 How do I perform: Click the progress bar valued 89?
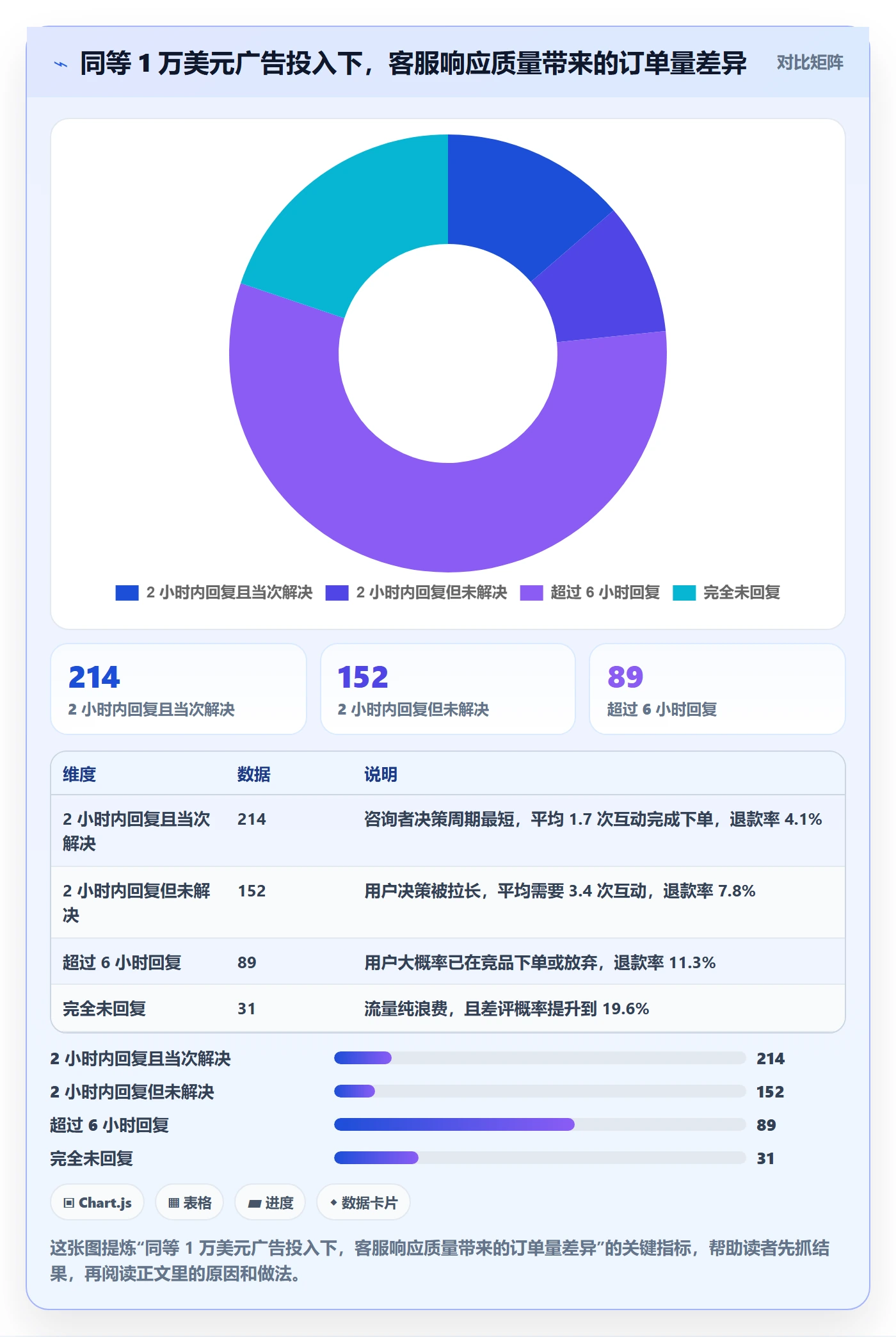(540, 1124)
